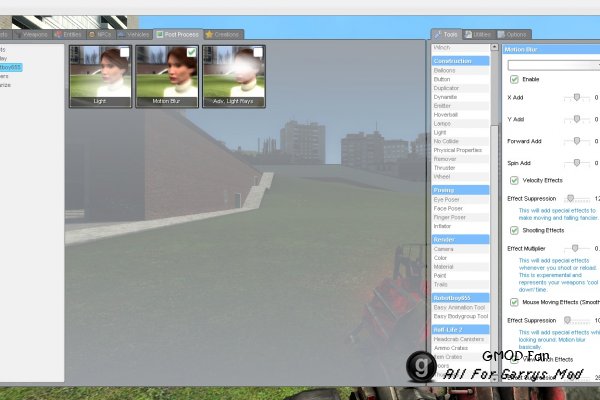Choose the Thruster tool

(461, 168)
